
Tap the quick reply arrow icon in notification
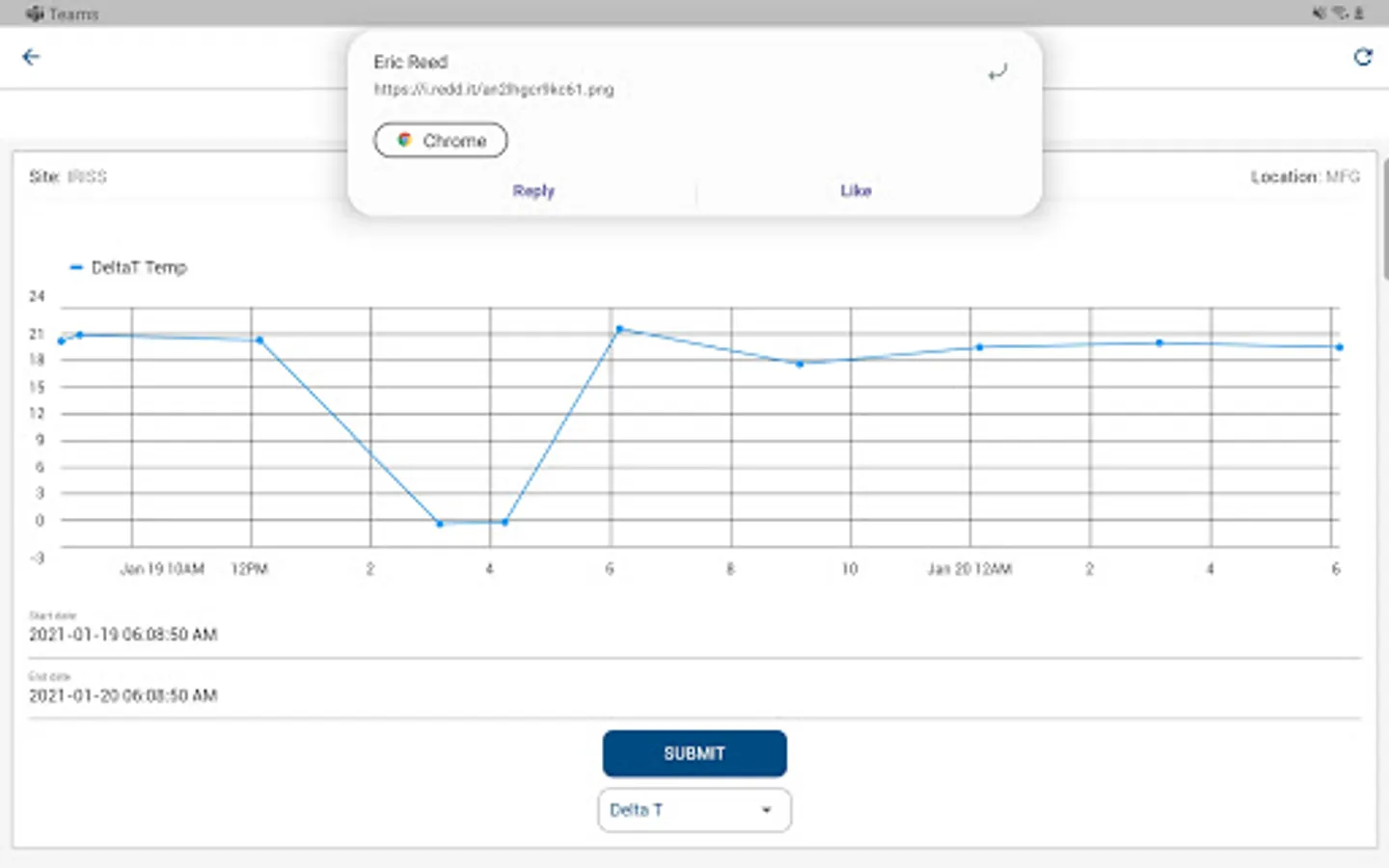997,72
